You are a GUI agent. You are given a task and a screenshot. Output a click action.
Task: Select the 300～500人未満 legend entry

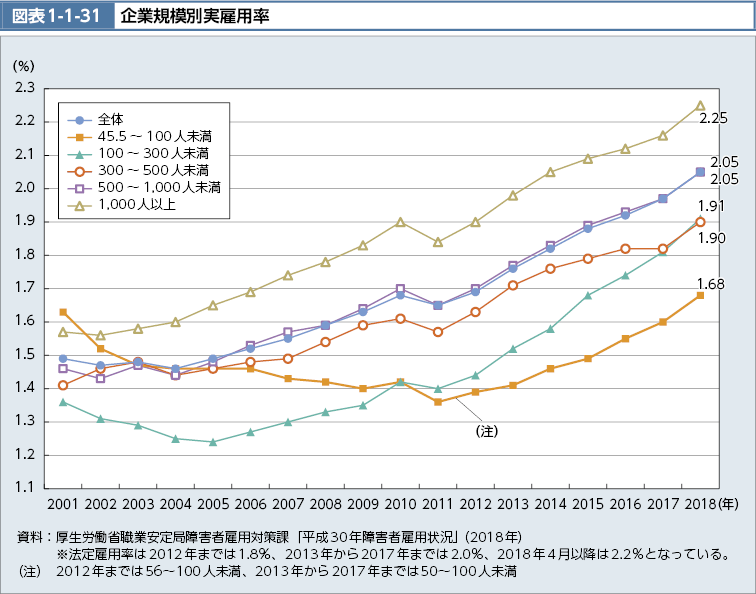coord(152,170)
